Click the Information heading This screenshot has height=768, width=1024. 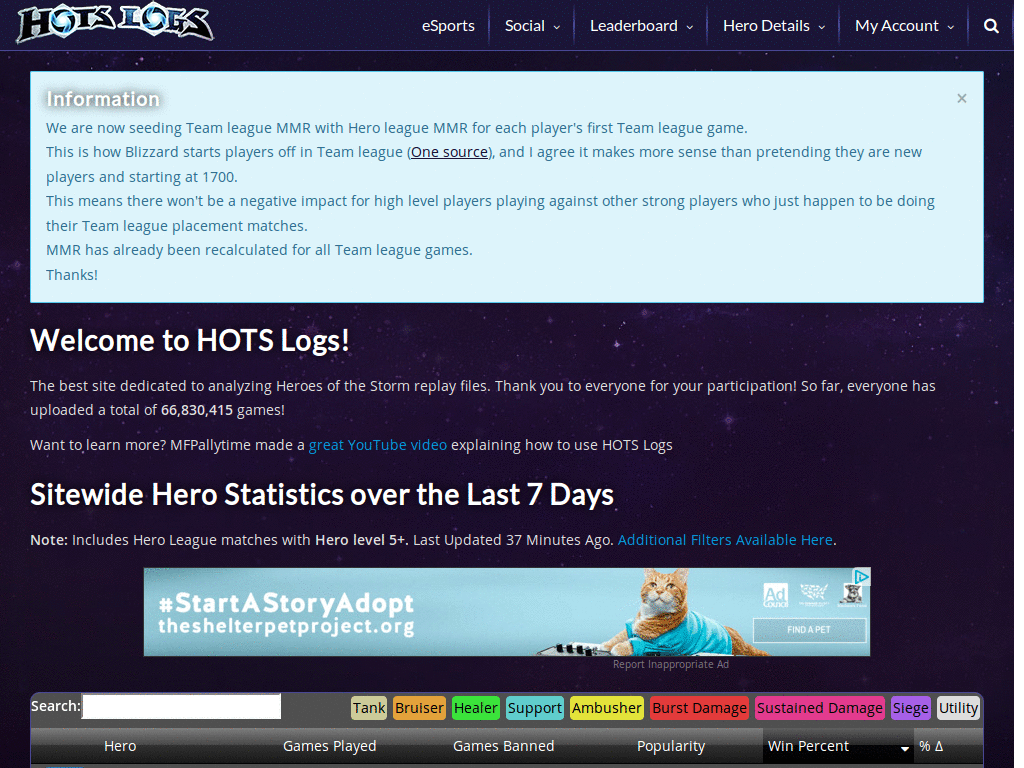click(x=103, y=99)
